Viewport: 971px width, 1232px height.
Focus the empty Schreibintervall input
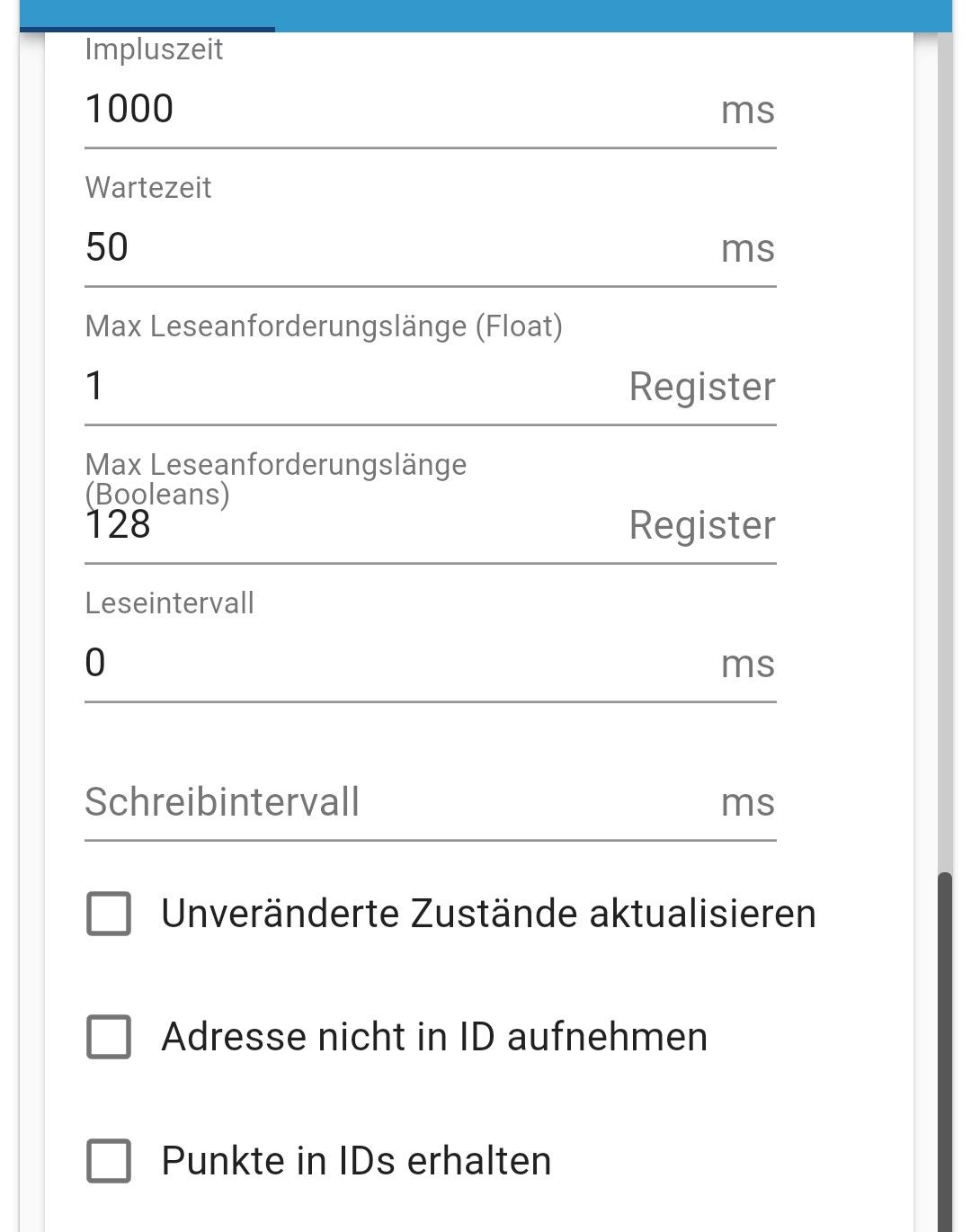(x=396, y=802)
